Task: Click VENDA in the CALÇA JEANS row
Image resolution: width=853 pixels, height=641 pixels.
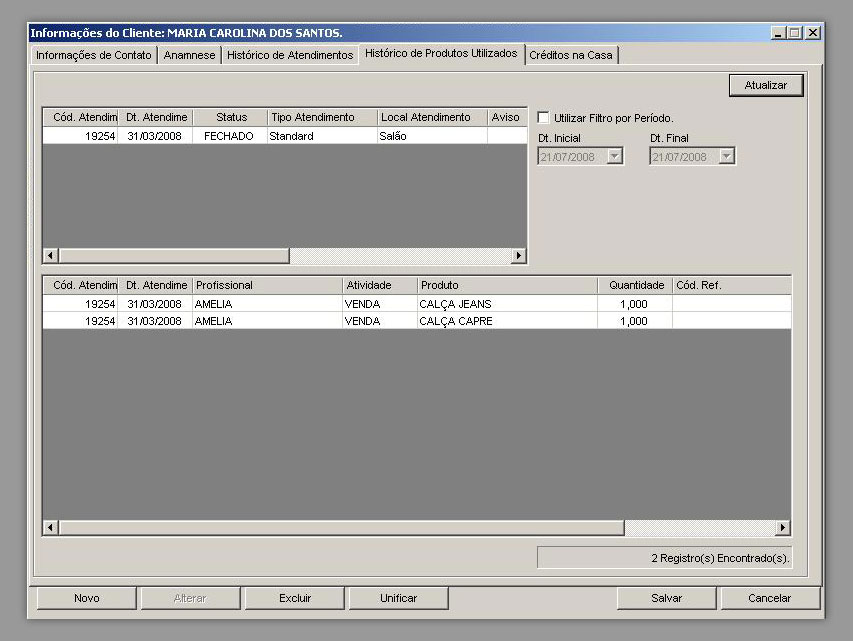Action: (380, 304)
